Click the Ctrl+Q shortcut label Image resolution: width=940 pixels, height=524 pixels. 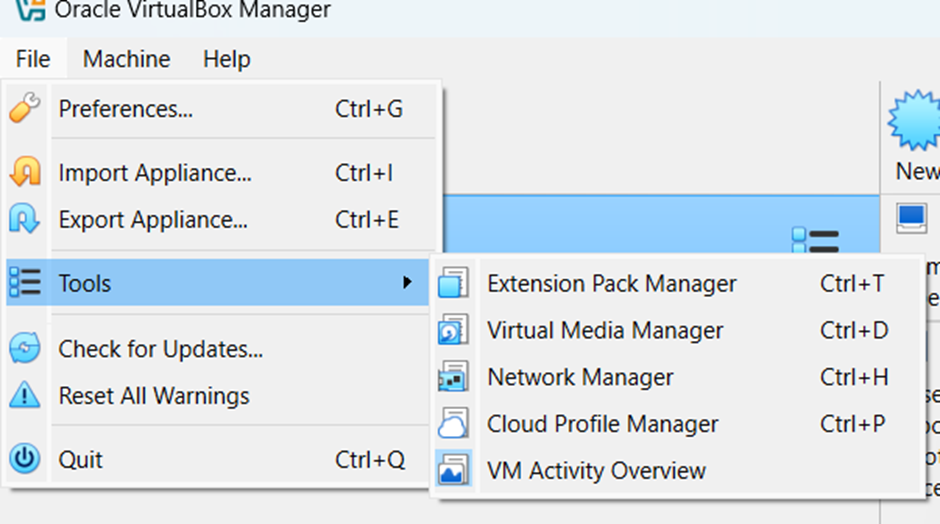[x=369, y=460]
